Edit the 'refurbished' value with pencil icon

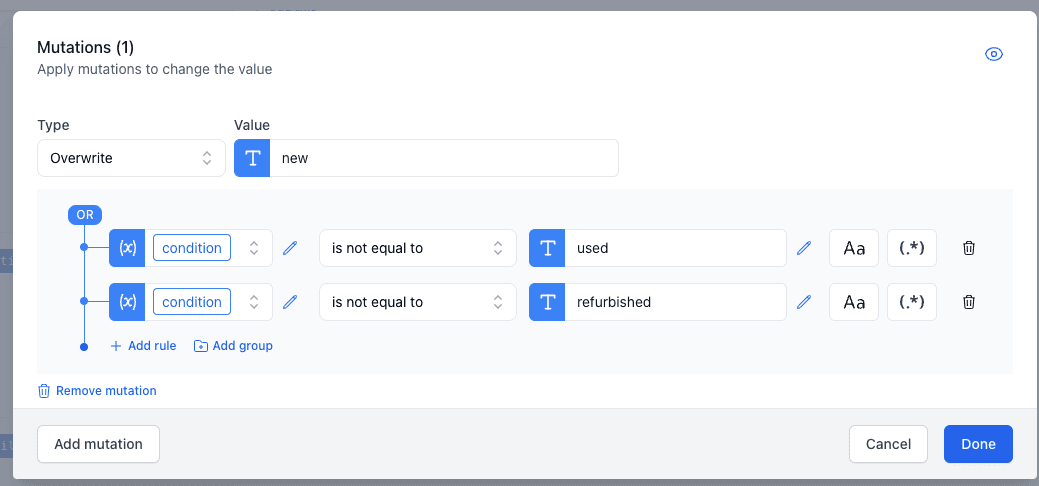(804, 302)
